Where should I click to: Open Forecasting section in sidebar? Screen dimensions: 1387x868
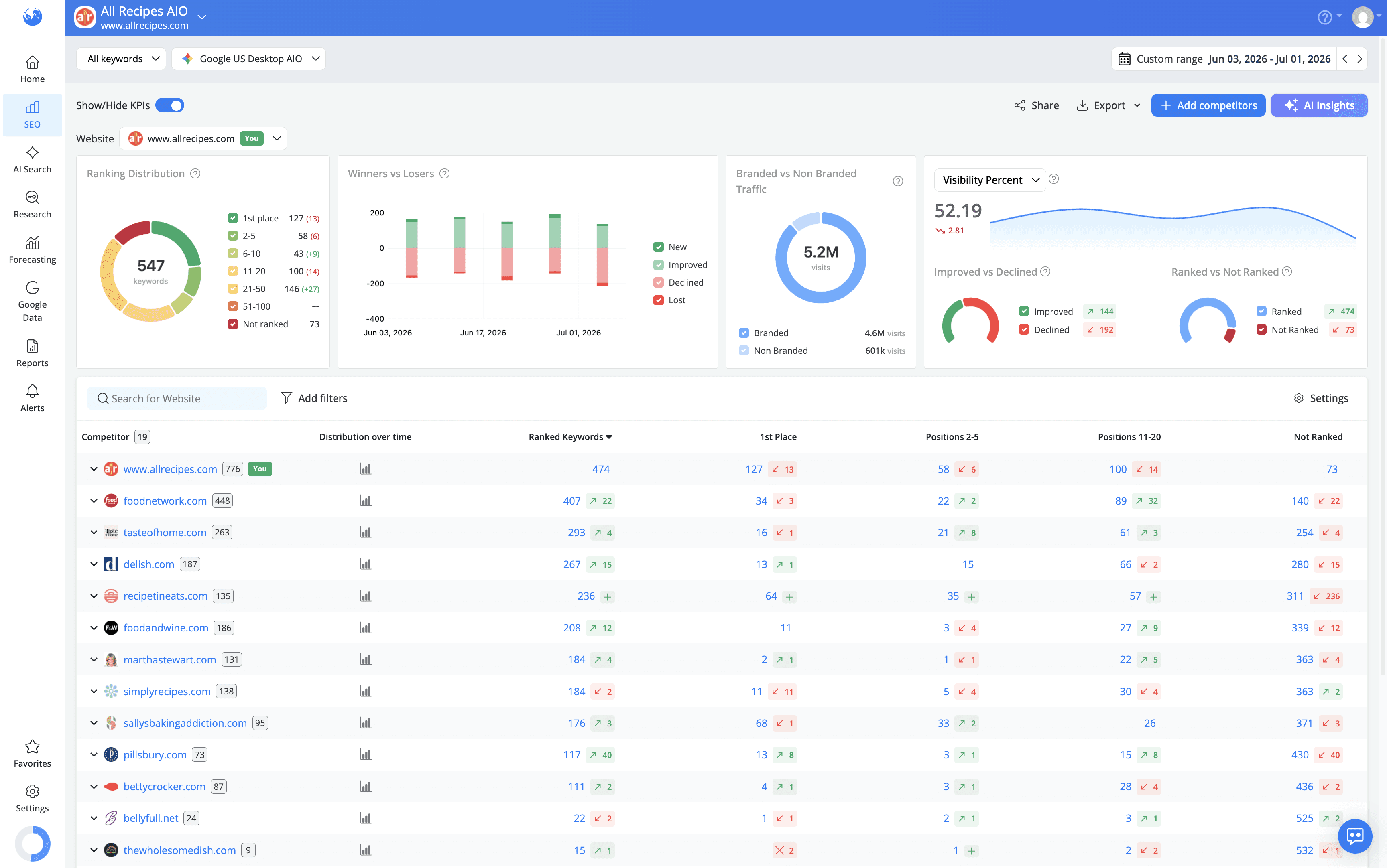click(x=32, y=250)
